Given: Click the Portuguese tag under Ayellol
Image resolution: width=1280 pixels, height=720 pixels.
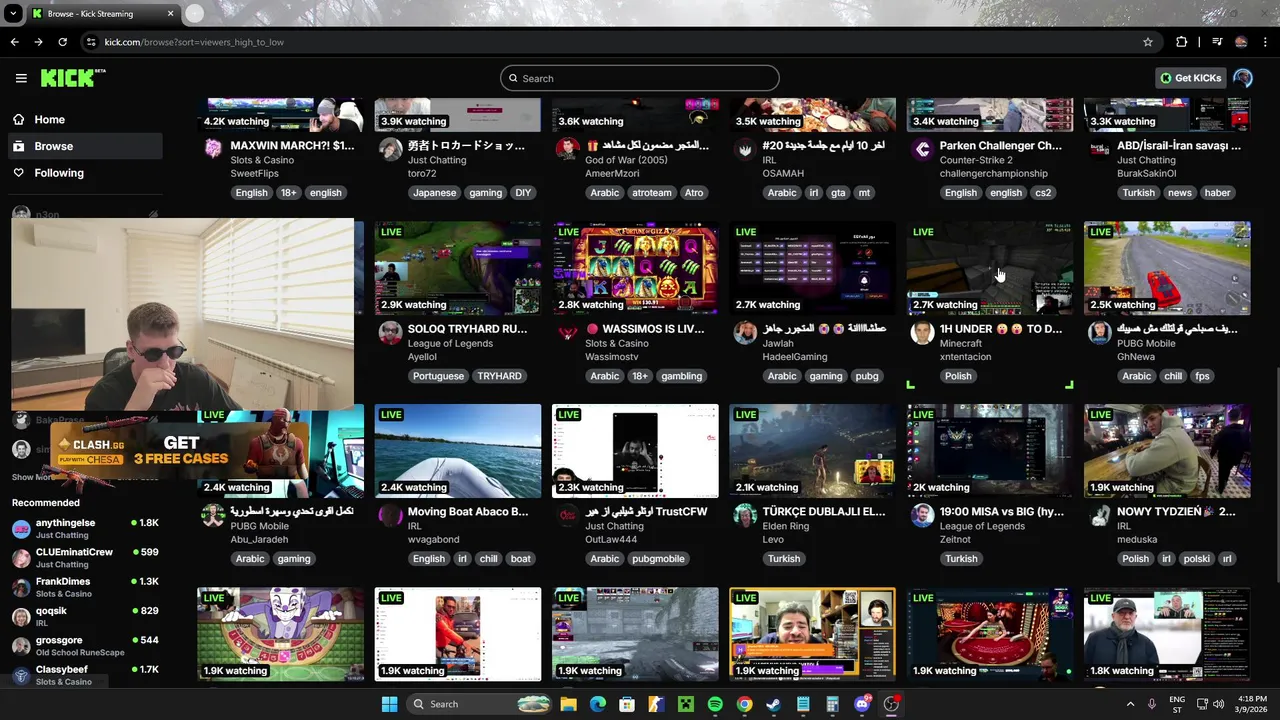Looking at the screenshot, I should tap(438, 376).
